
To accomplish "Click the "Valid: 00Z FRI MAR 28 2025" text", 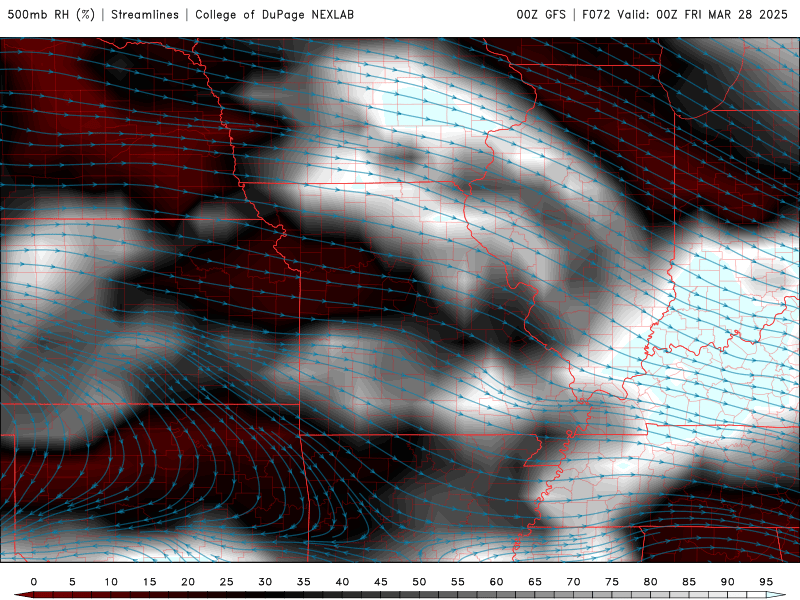I will tap(703, 14).
